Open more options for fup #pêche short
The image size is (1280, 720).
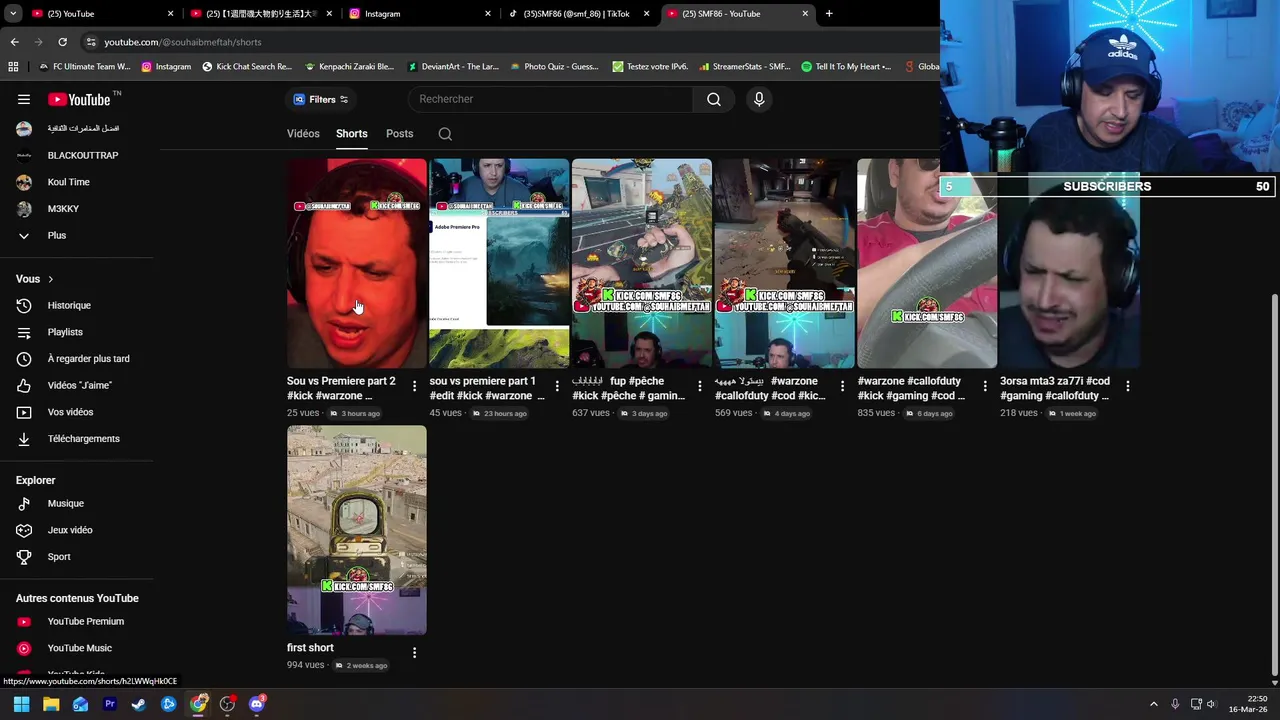tap(700, 386)
